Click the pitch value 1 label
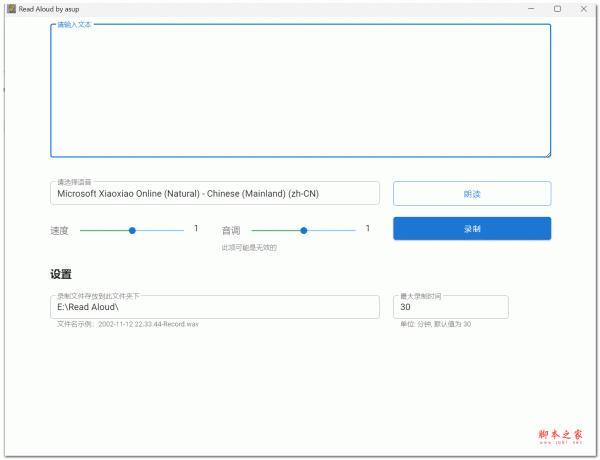The image size is (600, 460). [367, 228]
